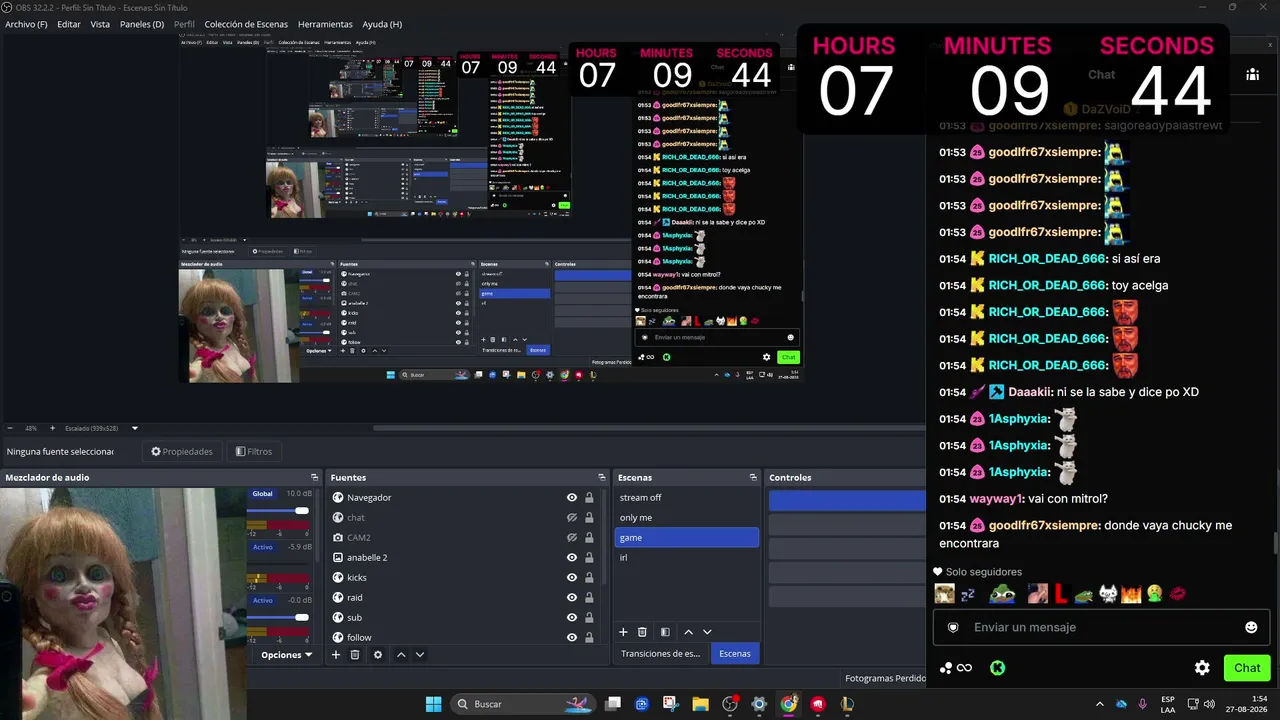Viewport: 1280px width, 720px height.
Task: Select the only me scene
Action: click(686, 517)
